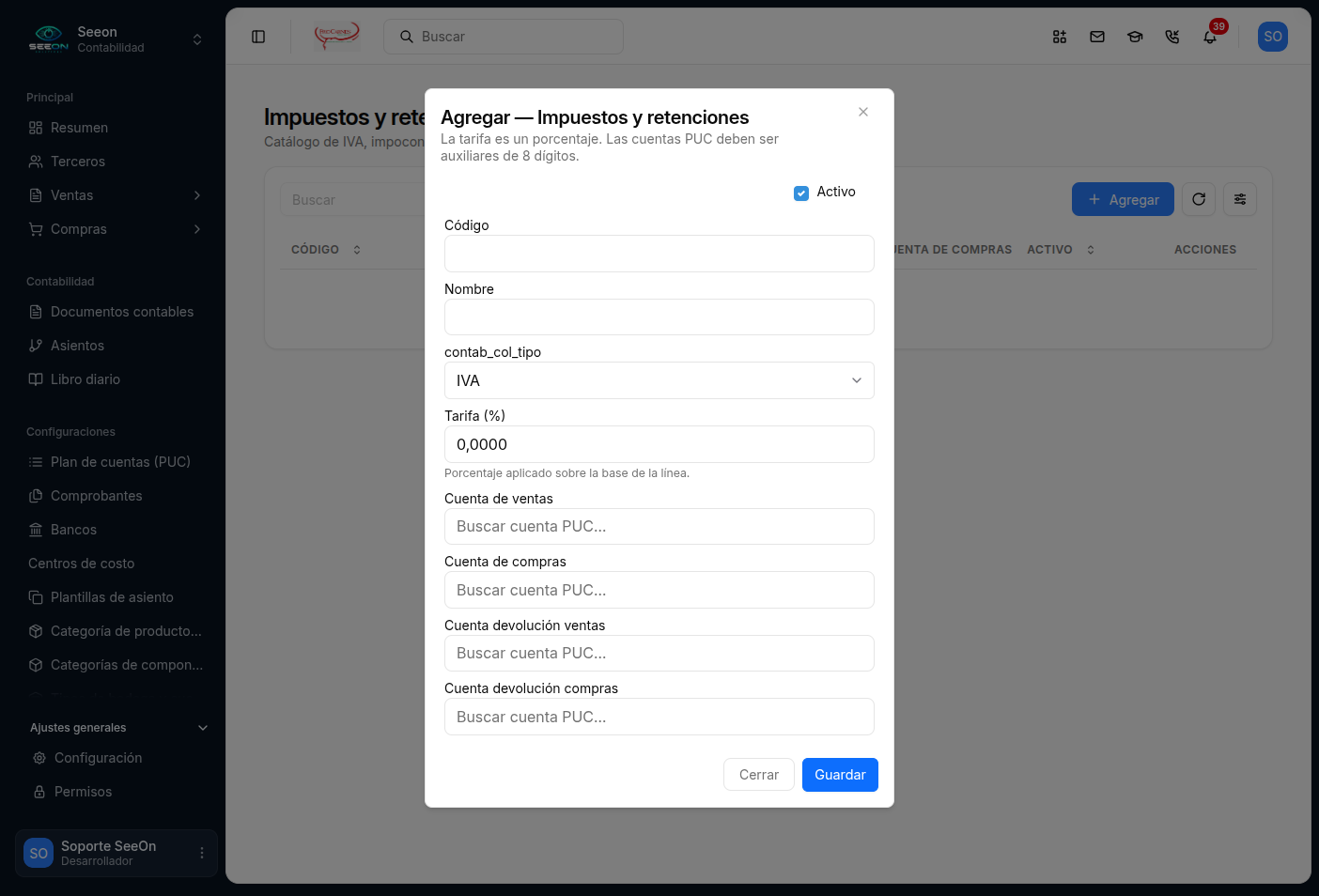Navigate to Plan de cuentas (PUC)
This screenshot has width=1319, height=896.
click(x=116, y=462)
